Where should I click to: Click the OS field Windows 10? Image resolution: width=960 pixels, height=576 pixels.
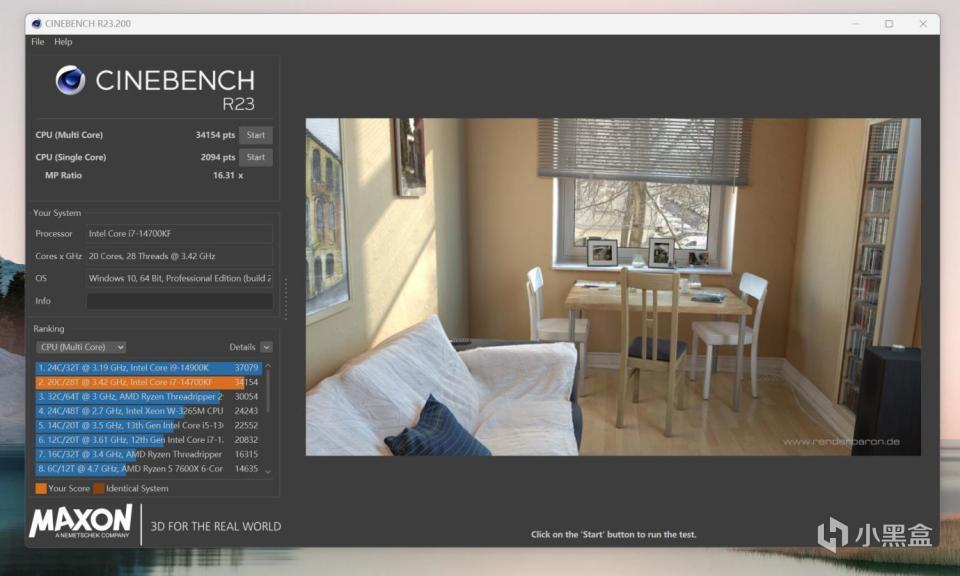[x=179, y=279]
